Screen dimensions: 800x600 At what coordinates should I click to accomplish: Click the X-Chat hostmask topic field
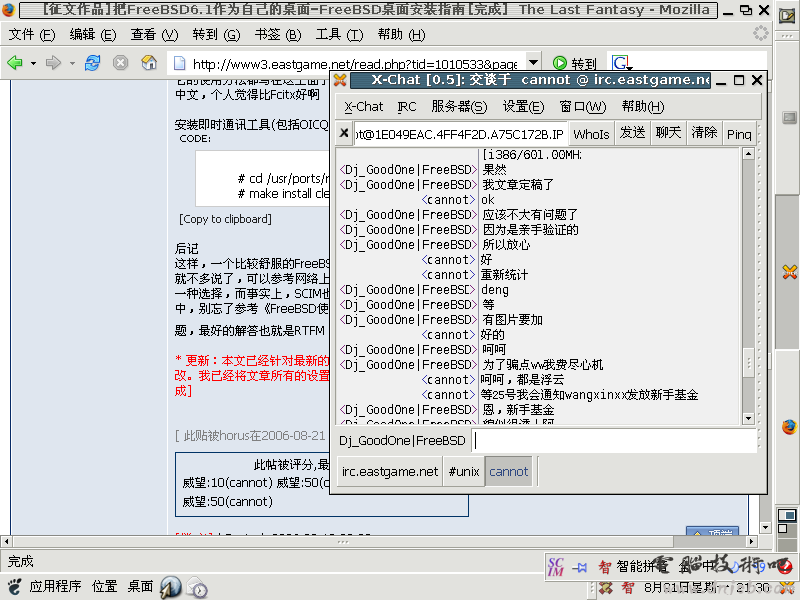point(460,134)
